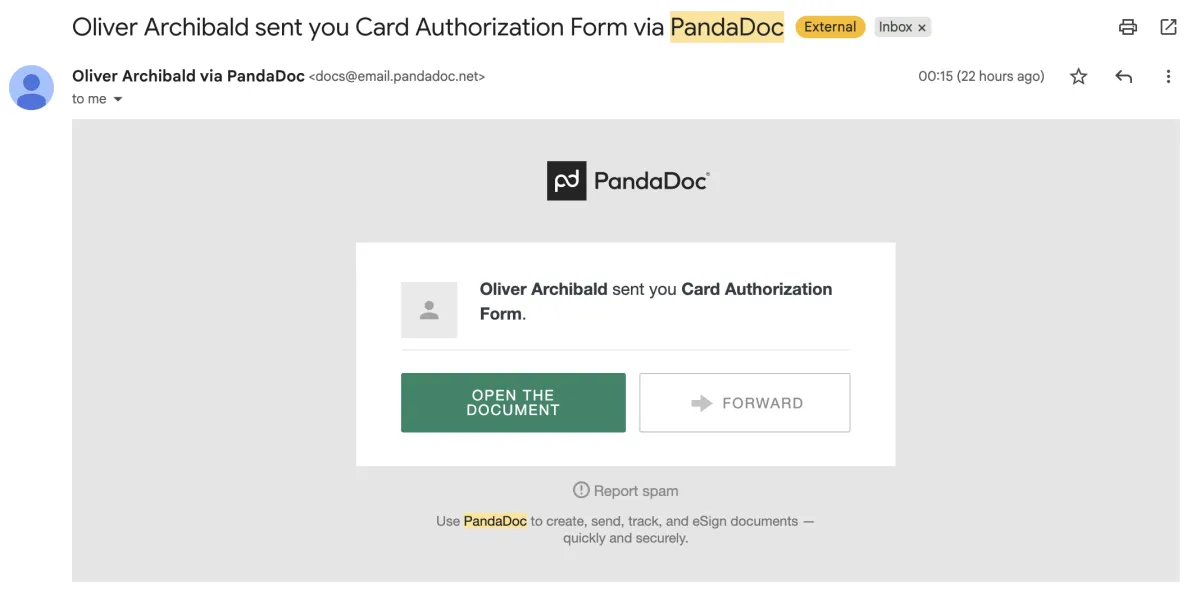Click the Report spam link
The image size is (1200, 601).
636,491
